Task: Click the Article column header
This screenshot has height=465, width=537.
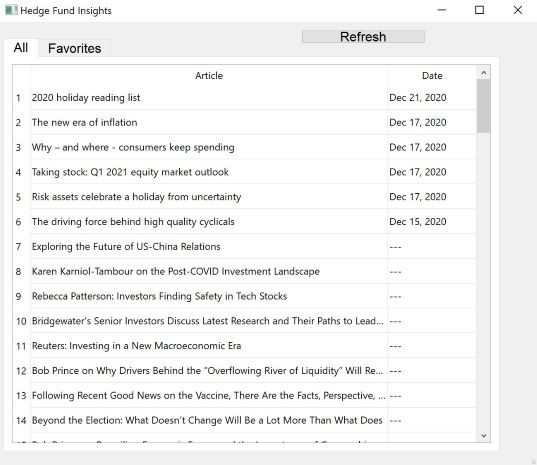Action: click(x=209, y=76)
